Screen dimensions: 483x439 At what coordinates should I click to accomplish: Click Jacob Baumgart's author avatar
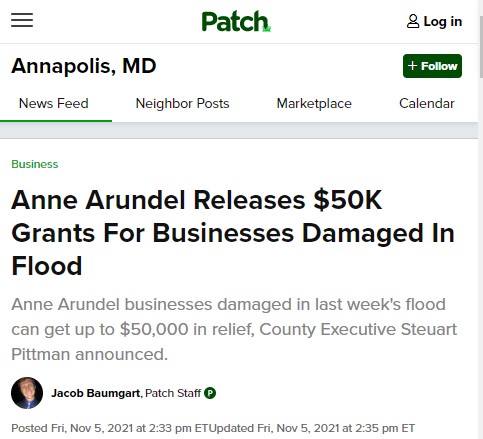[x=27, y=393]
